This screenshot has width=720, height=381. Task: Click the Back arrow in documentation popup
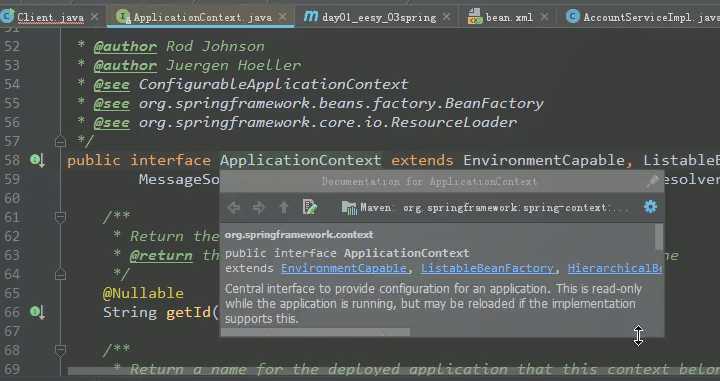click(x=234, y=208)
